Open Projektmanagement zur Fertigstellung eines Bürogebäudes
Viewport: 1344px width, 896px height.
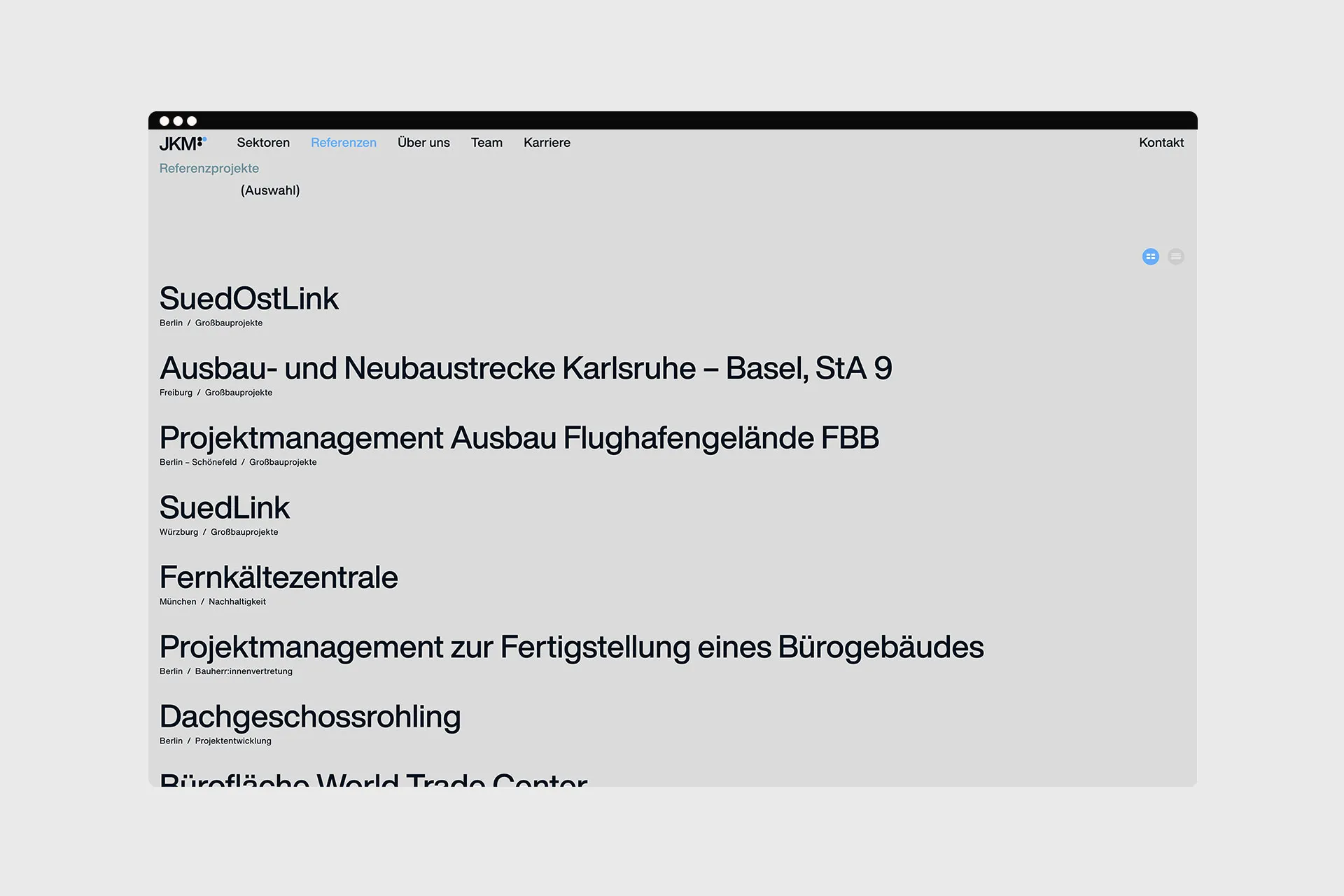pyautogui.click(x=571, y=647)
